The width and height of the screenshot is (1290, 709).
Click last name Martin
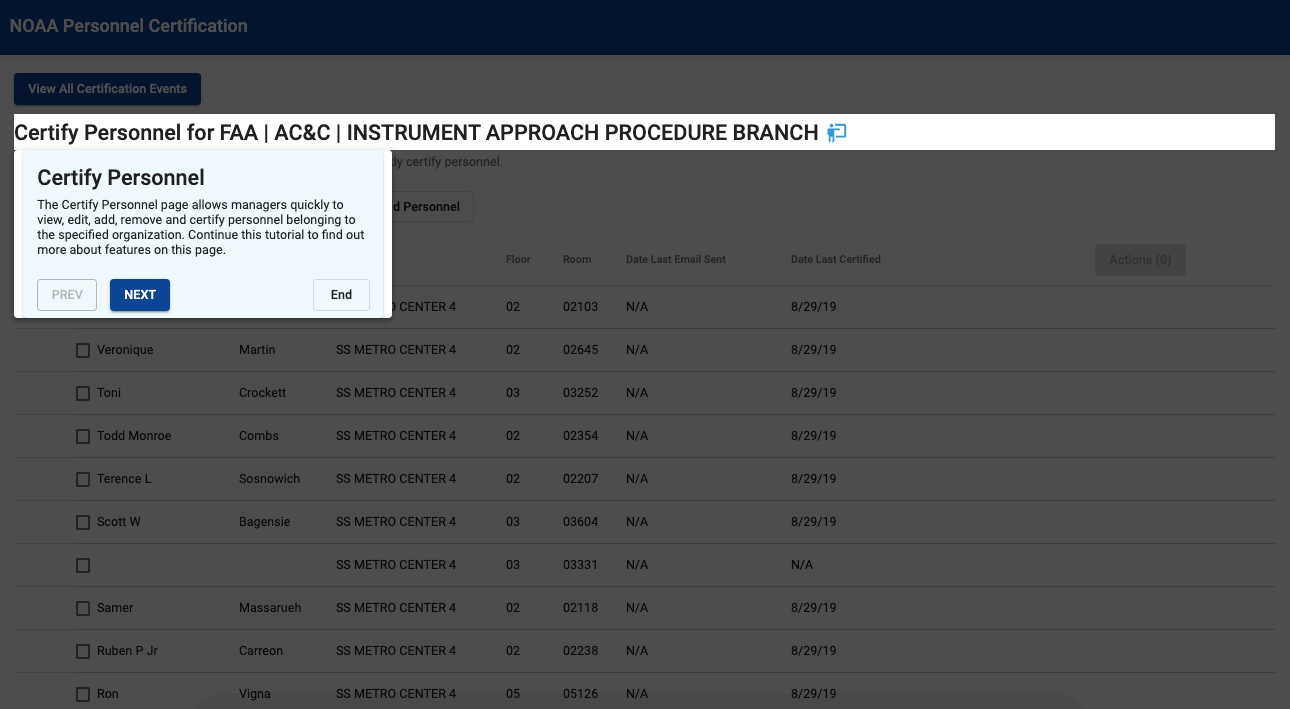[258, 350]
